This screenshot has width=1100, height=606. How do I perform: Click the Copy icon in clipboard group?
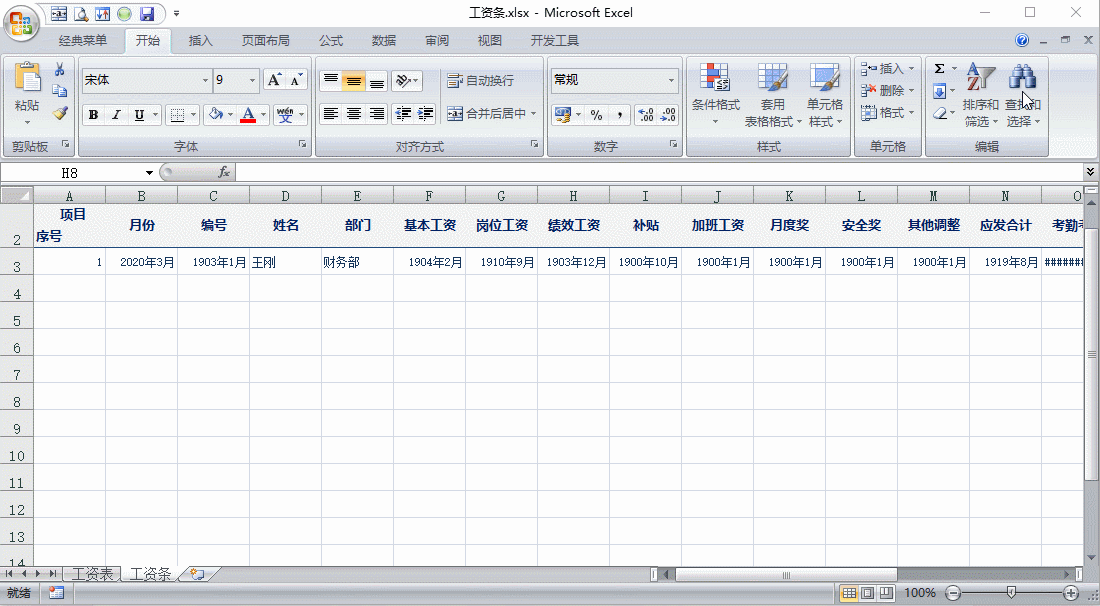pos(60,90)
